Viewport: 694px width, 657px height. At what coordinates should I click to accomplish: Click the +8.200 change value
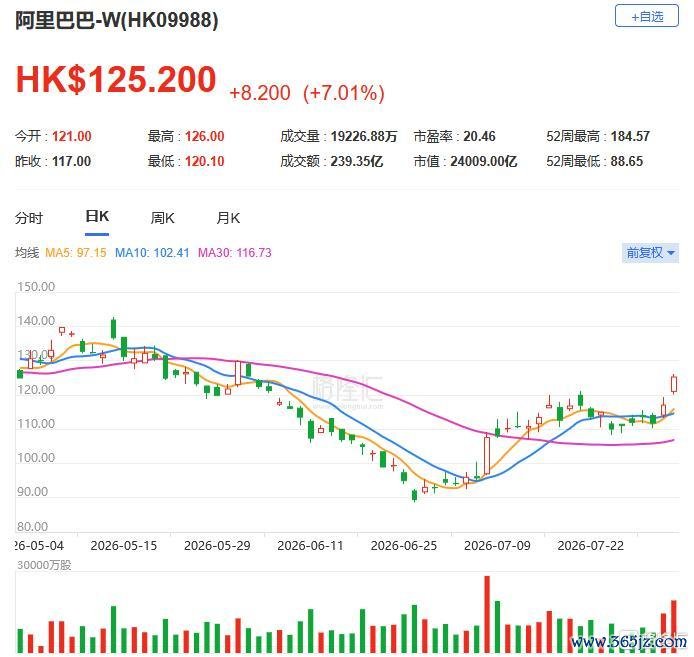click(x=260, y=93)
